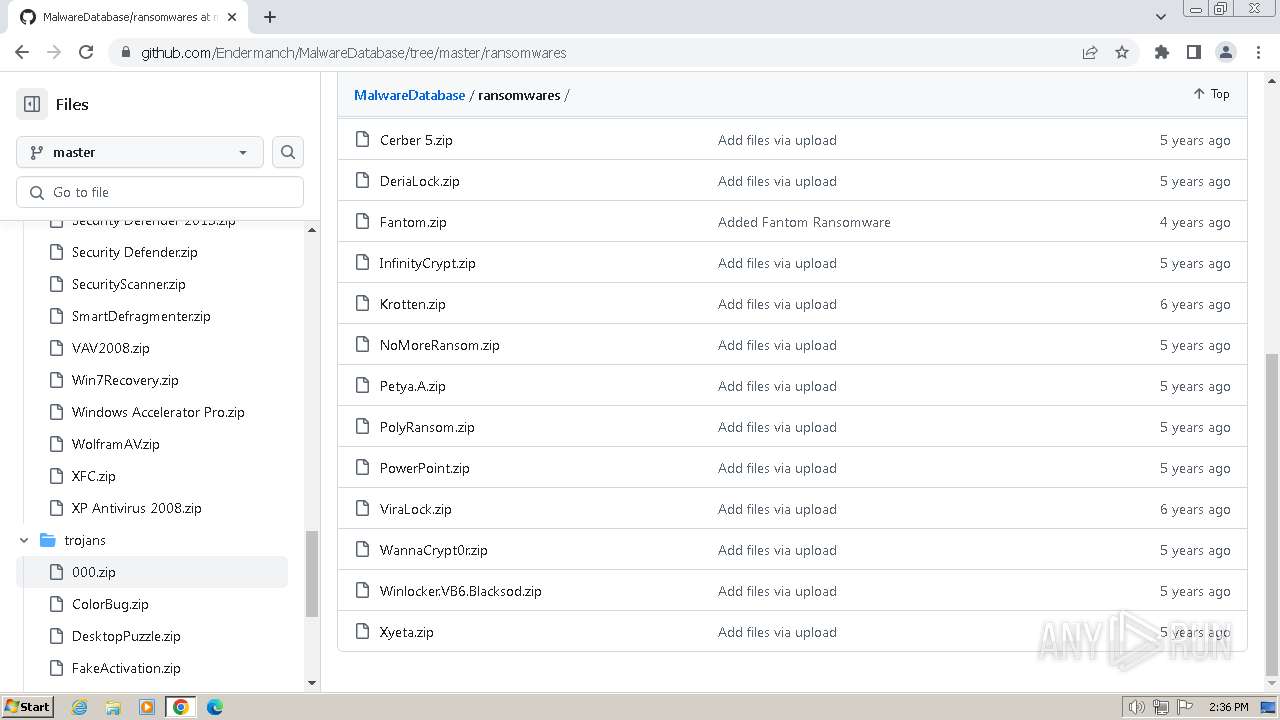Reload the current page
Screen dimensions: 1280x720
[86, 52]
